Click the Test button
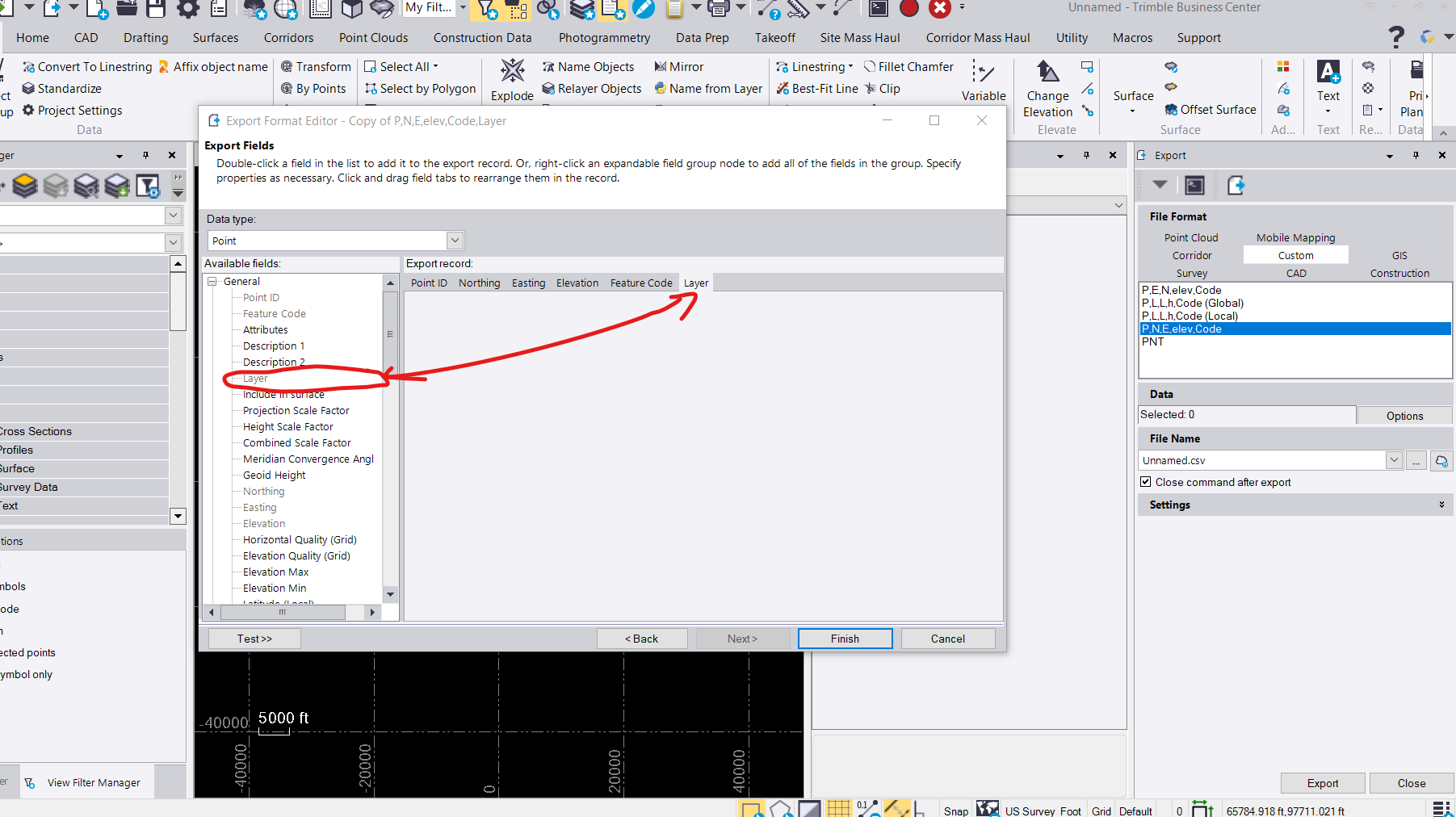Screen dimensions: 1456x817 pyautogui.click(x=254, y=639)
